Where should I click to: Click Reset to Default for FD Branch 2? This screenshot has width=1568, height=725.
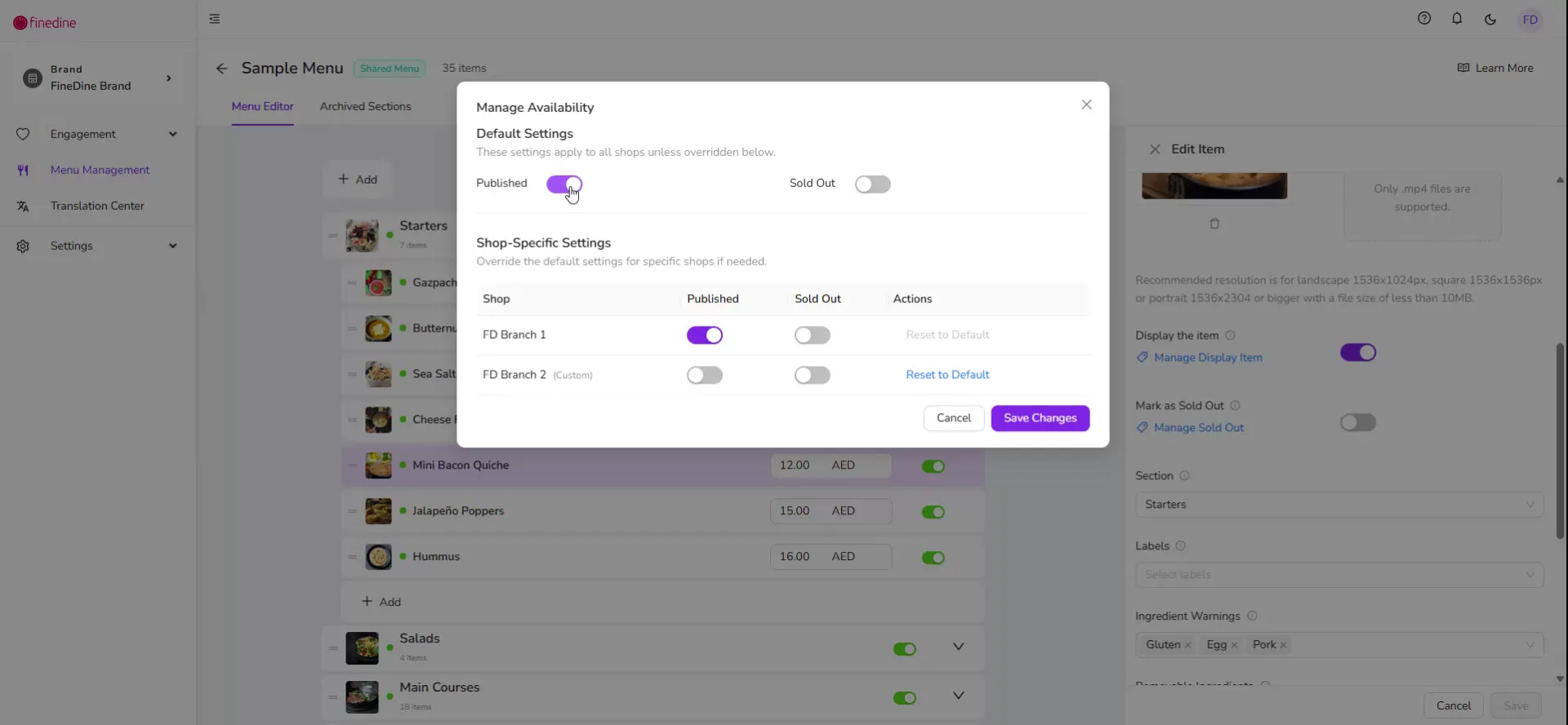[947, 375]
